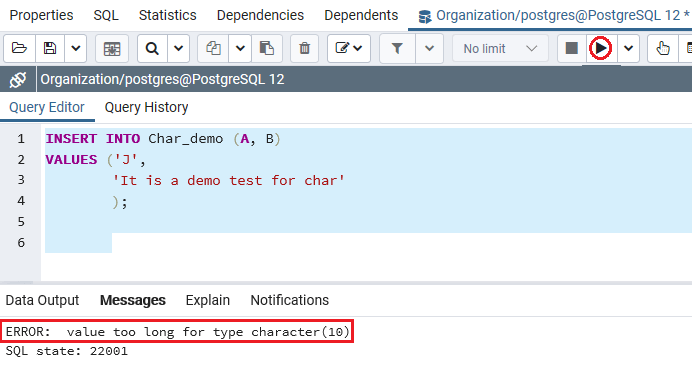Viewport: 692px width, 383px height.
Task: Select the Query Editor tab
Action: coord(47,107)
